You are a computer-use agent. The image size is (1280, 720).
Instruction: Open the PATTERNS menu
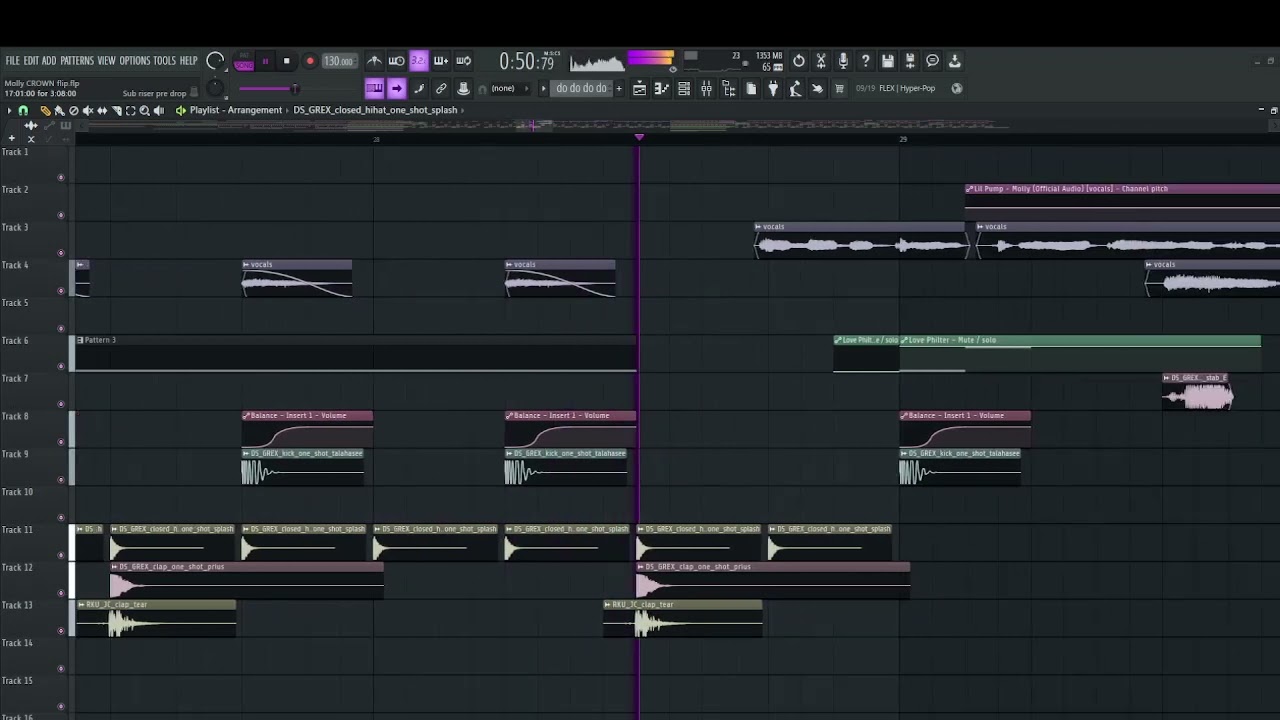77,61
